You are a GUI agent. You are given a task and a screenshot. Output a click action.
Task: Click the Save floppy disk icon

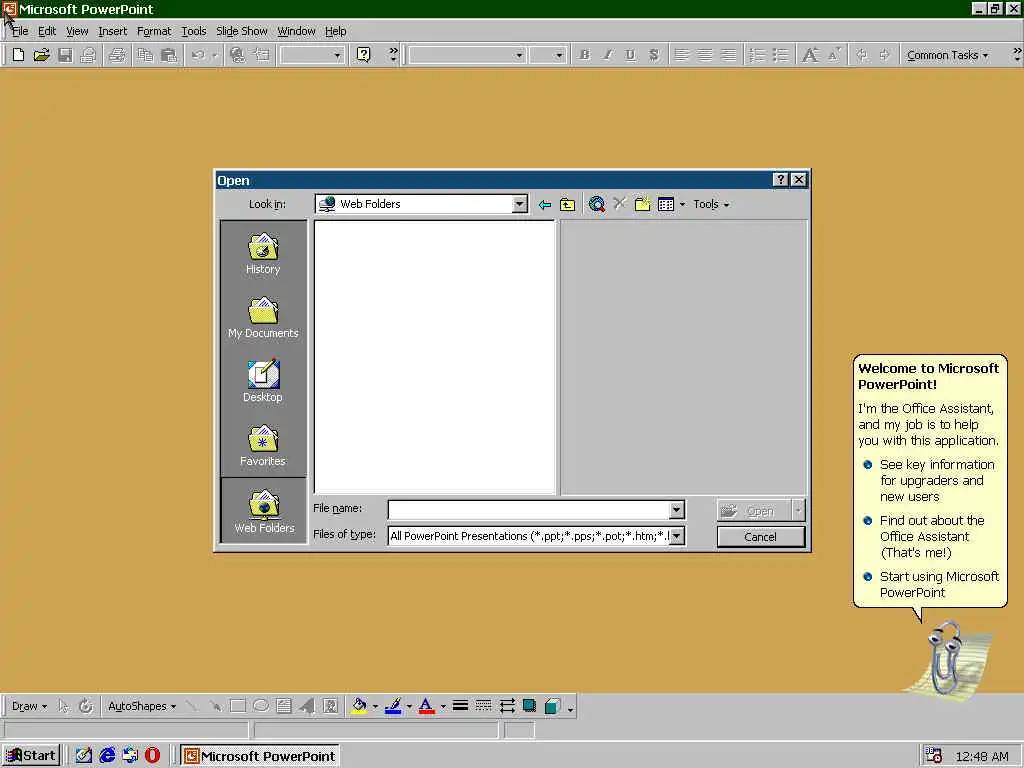point(65,55)
